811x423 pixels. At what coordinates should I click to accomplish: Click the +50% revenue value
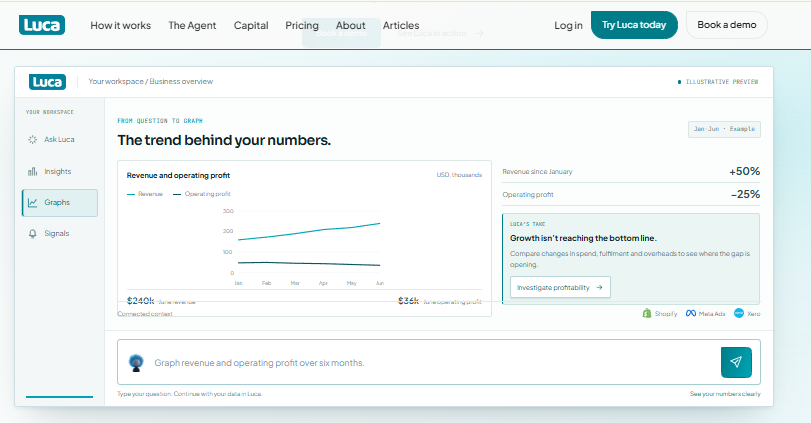(x=744, y=171)
